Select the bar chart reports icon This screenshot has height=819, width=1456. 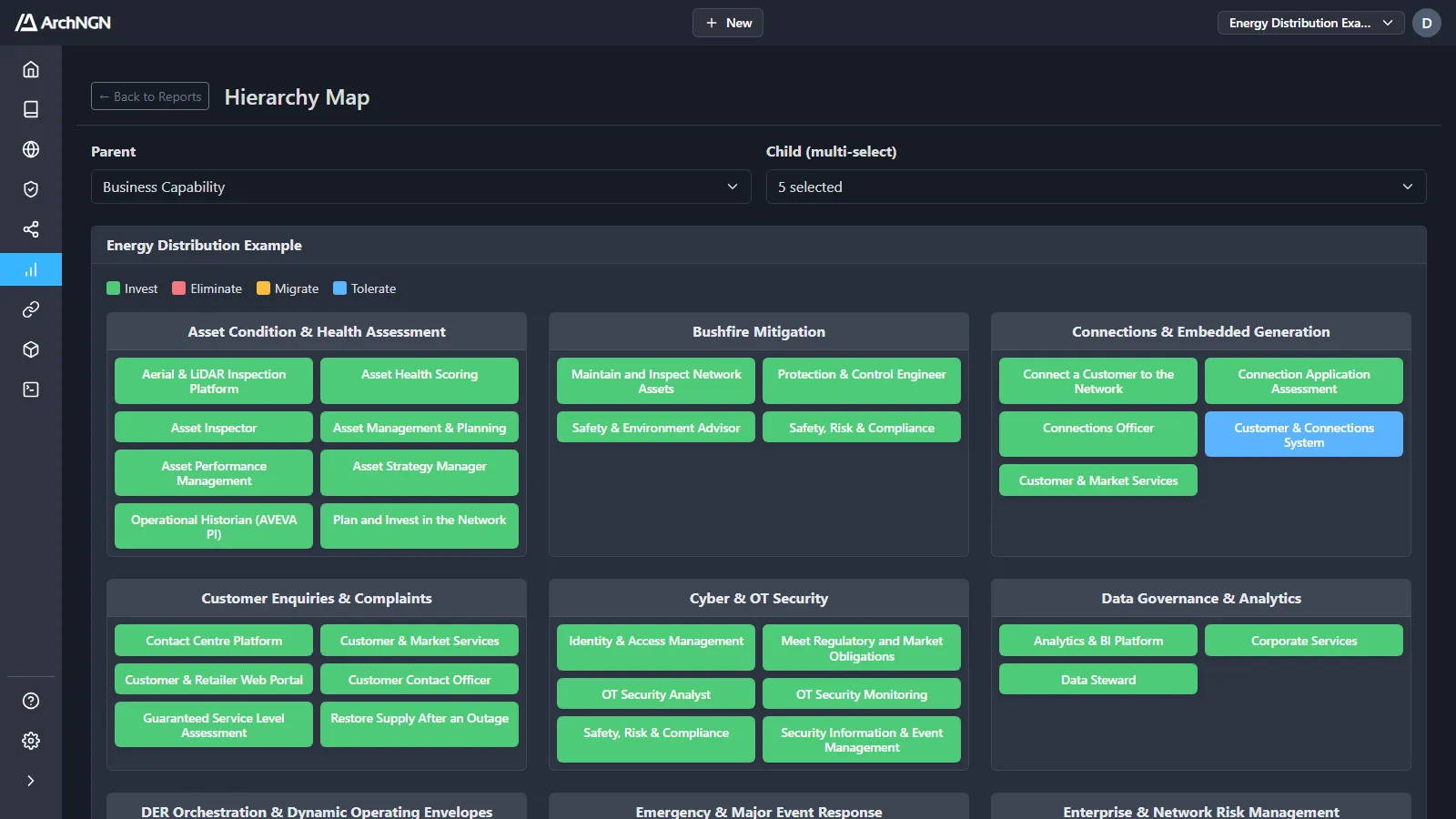[31, 269]
